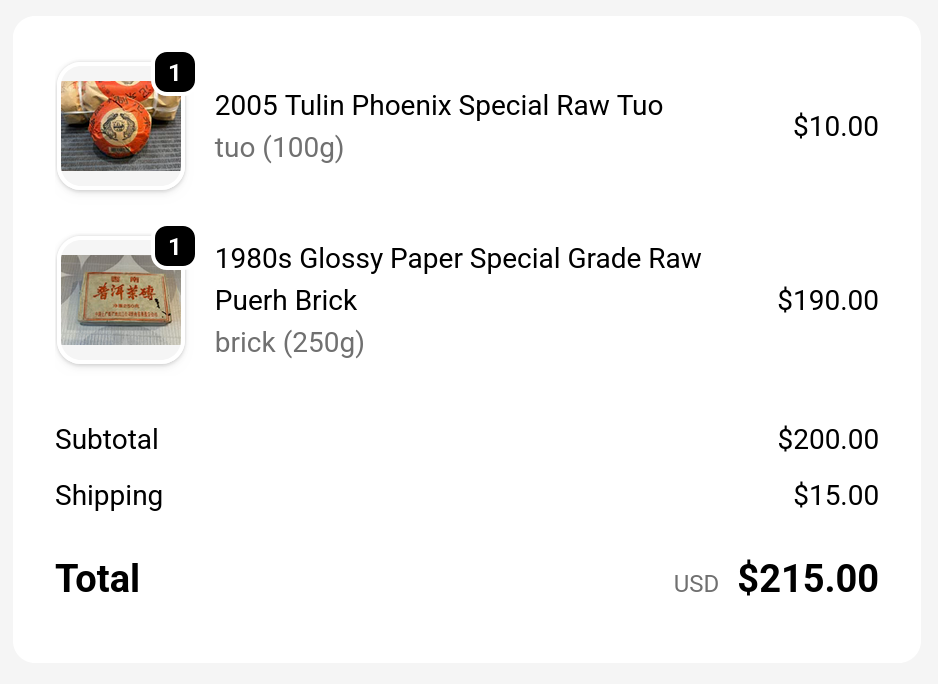Viewport: 938px width, 684px height.
Task: Click the $10.00 item price
Action: (x=835, y=127)
